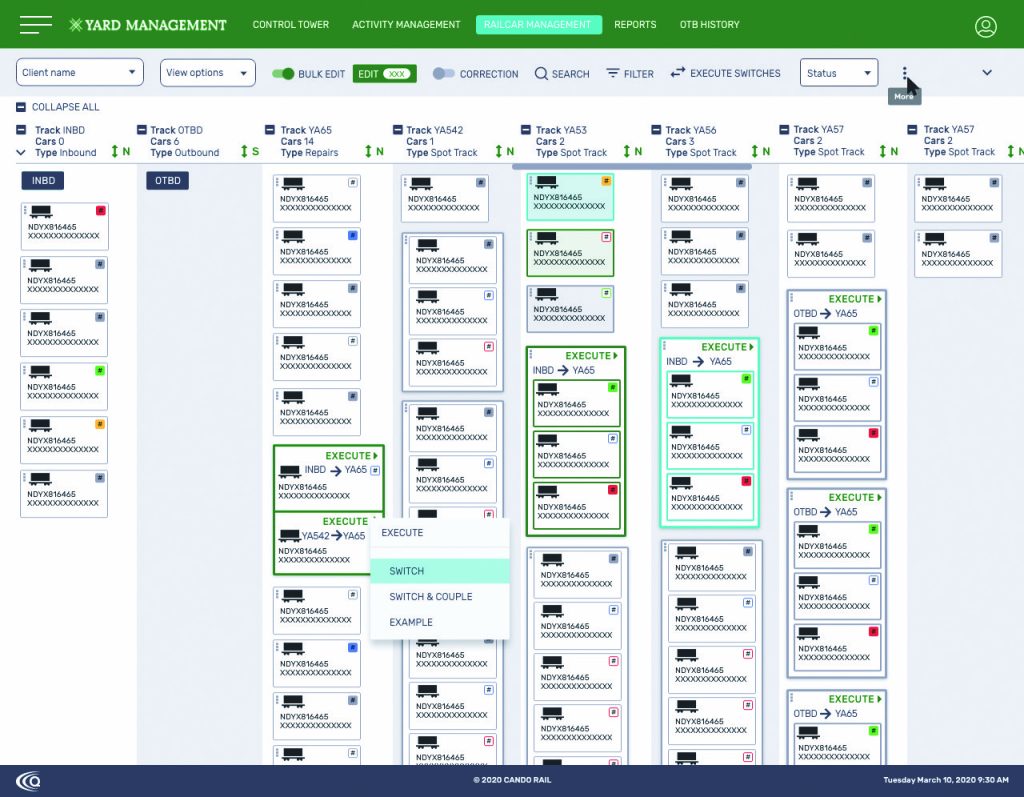Click the red status swatch on first INBD car
Image resolution: width=1024 pixels, height=797 pixels.
pos(99,210)
